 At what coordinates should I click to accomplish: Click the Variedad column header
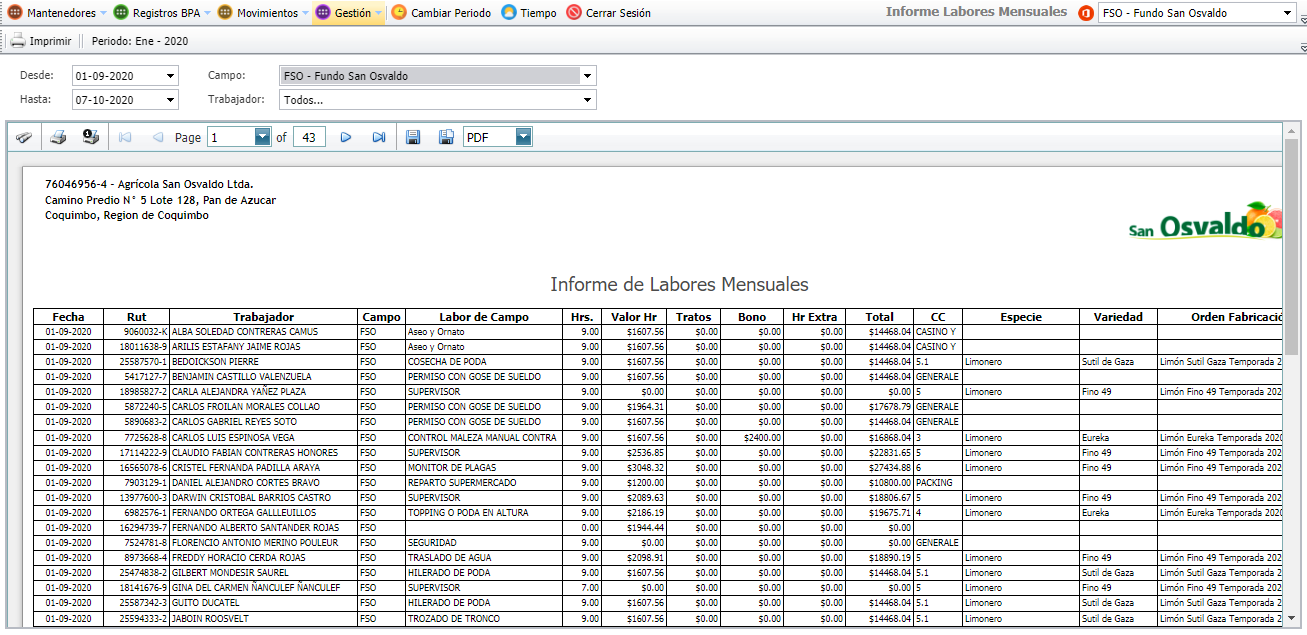tap(1118, 317)
